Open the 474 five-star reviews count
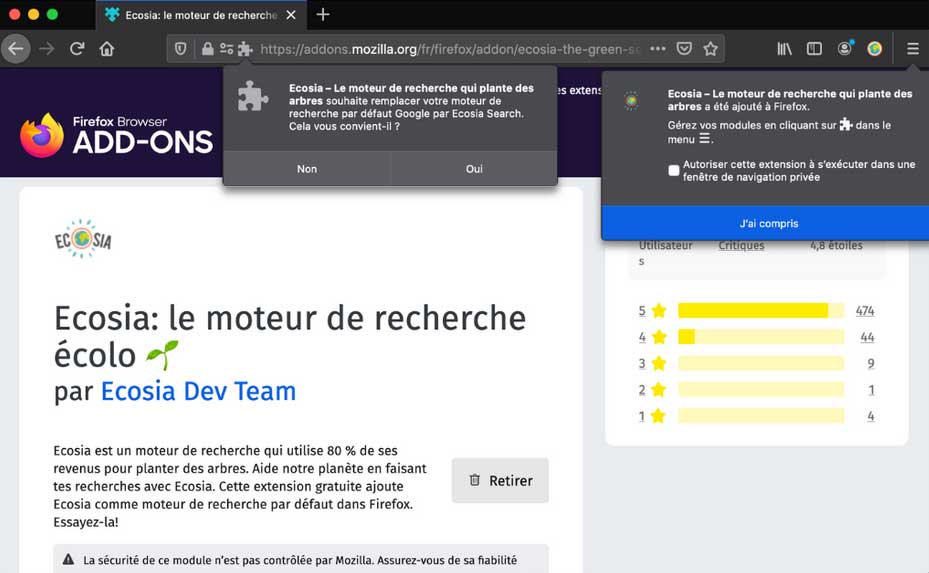 tap(865, 310)
